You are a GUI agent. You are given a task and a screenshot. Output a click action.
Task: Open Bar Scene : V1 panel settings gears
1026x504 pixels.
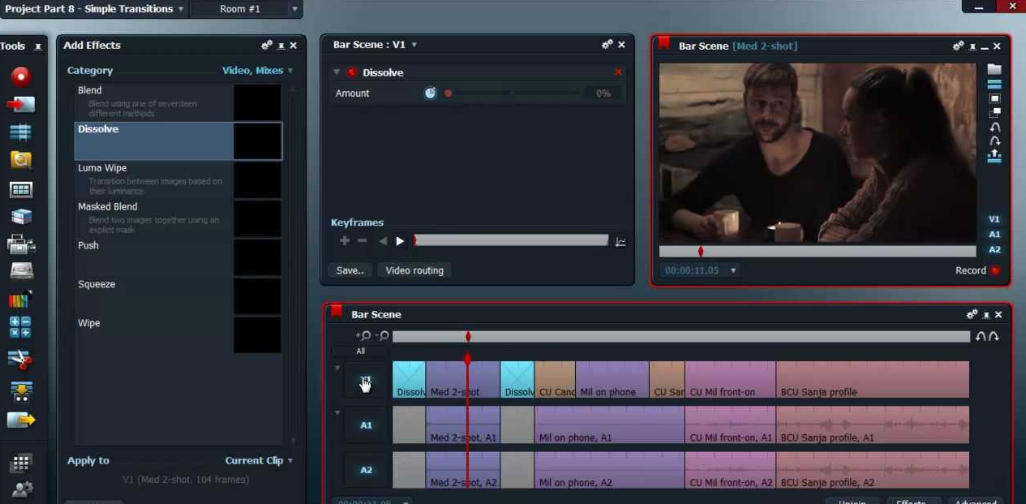coord(607,45)
